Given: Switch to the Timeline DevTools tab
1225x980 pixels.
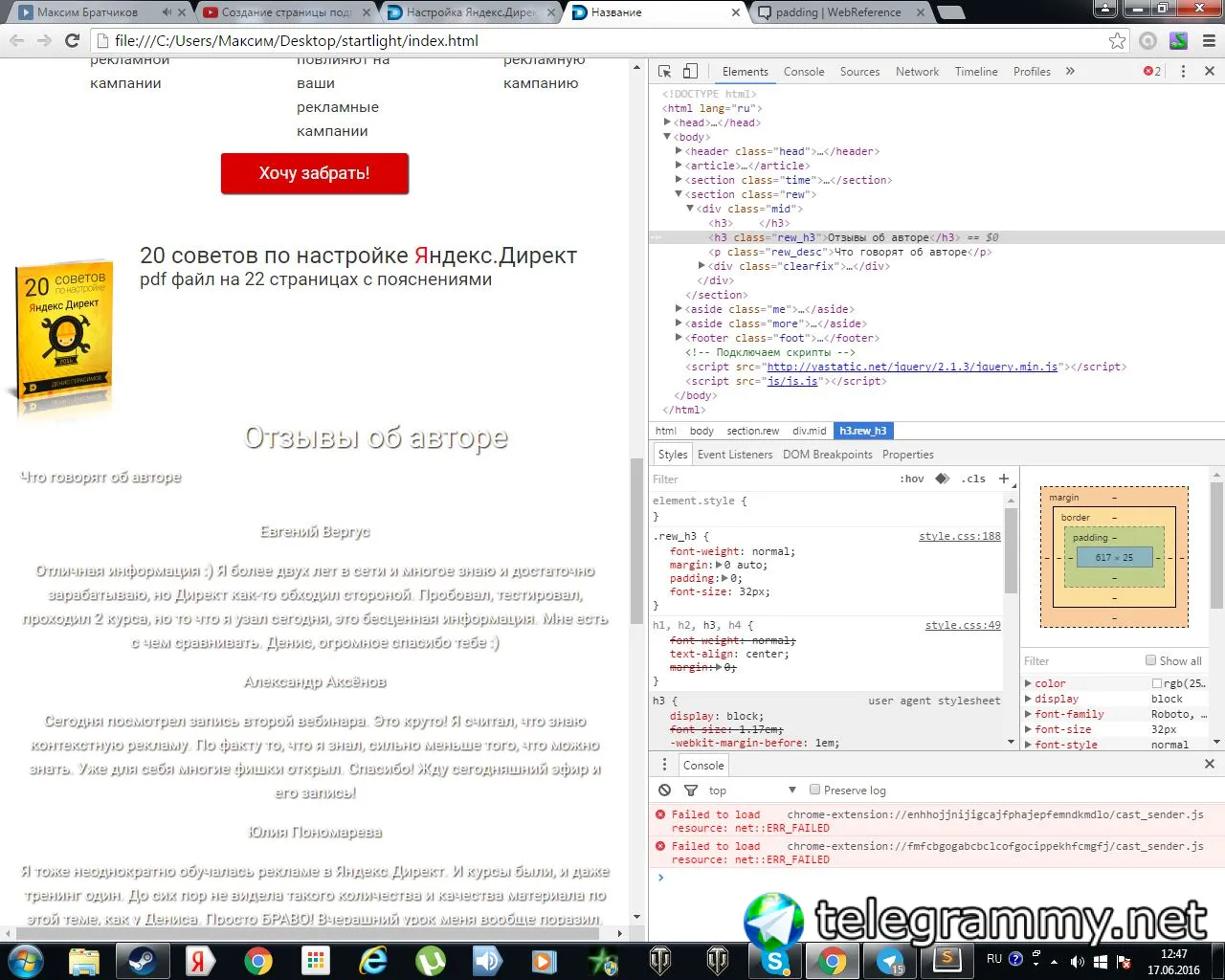Looking at the screenshot, I should pos(976,72).
